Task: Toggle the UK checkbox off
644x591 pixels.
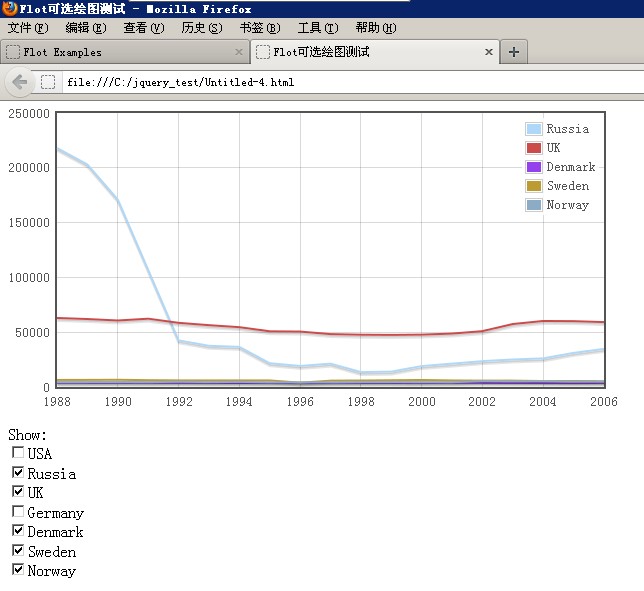Action: (18, 492)
